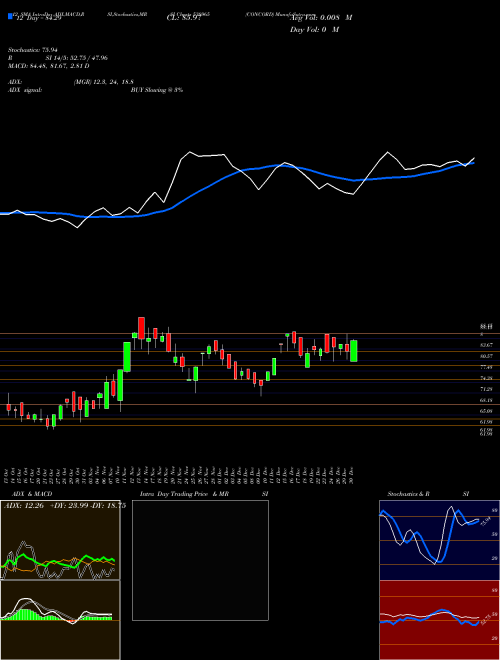Click the 'Avg Vol: 0.008 M' text
The height and width of the screenshot is (660, 500).
pos(321,18)
